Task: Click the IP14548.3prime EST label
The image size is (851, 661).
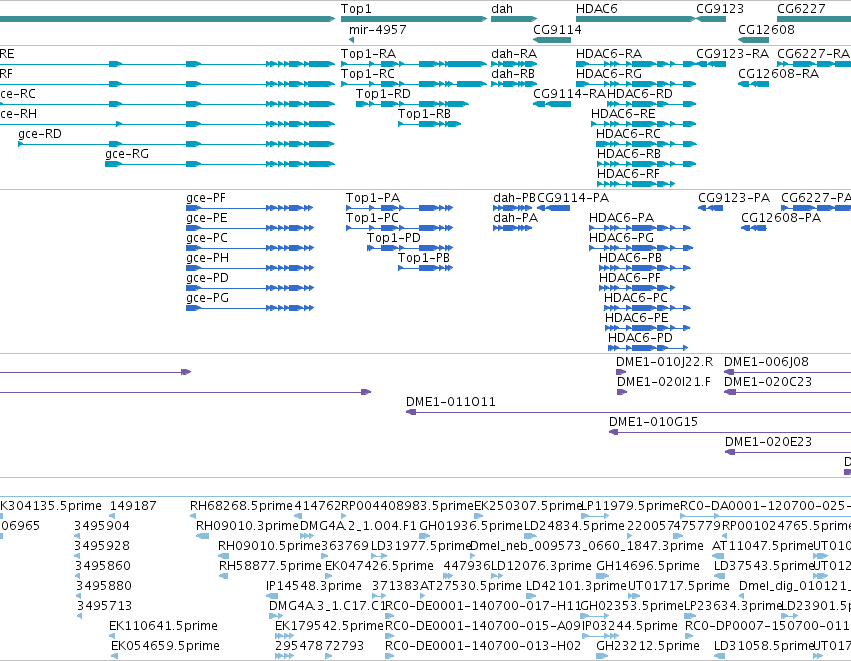Action: point(314,586)
